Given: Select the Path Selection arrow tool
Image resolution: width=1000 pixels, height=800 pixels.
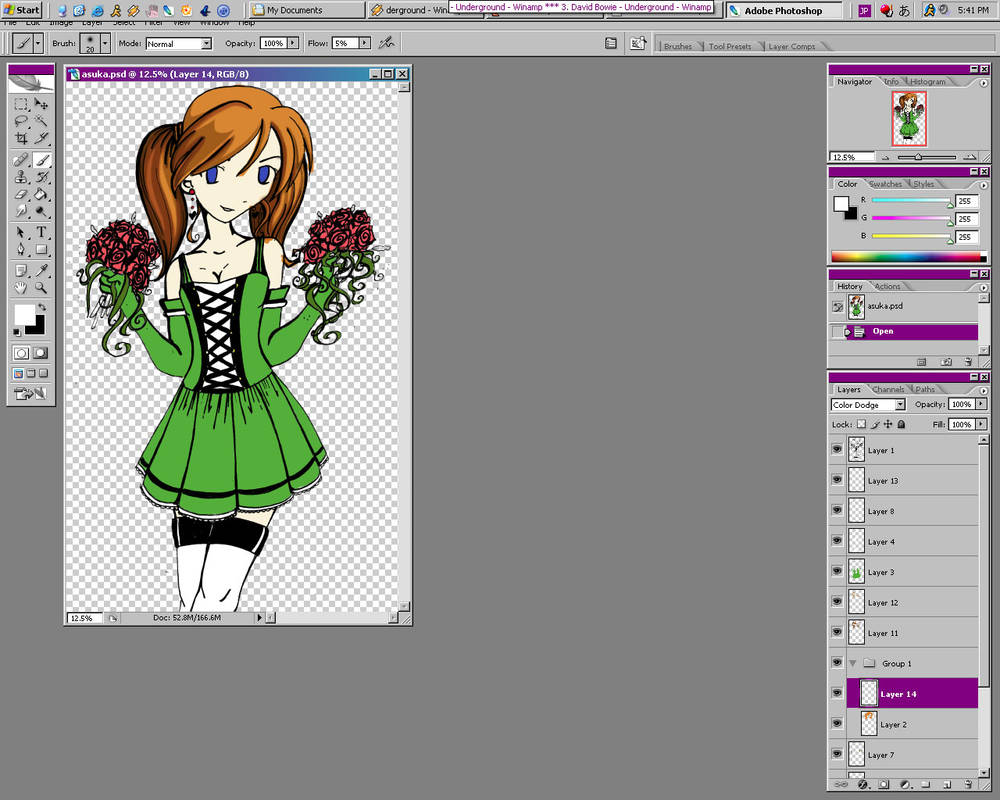Looking at the screenshot, I should 21,232.
